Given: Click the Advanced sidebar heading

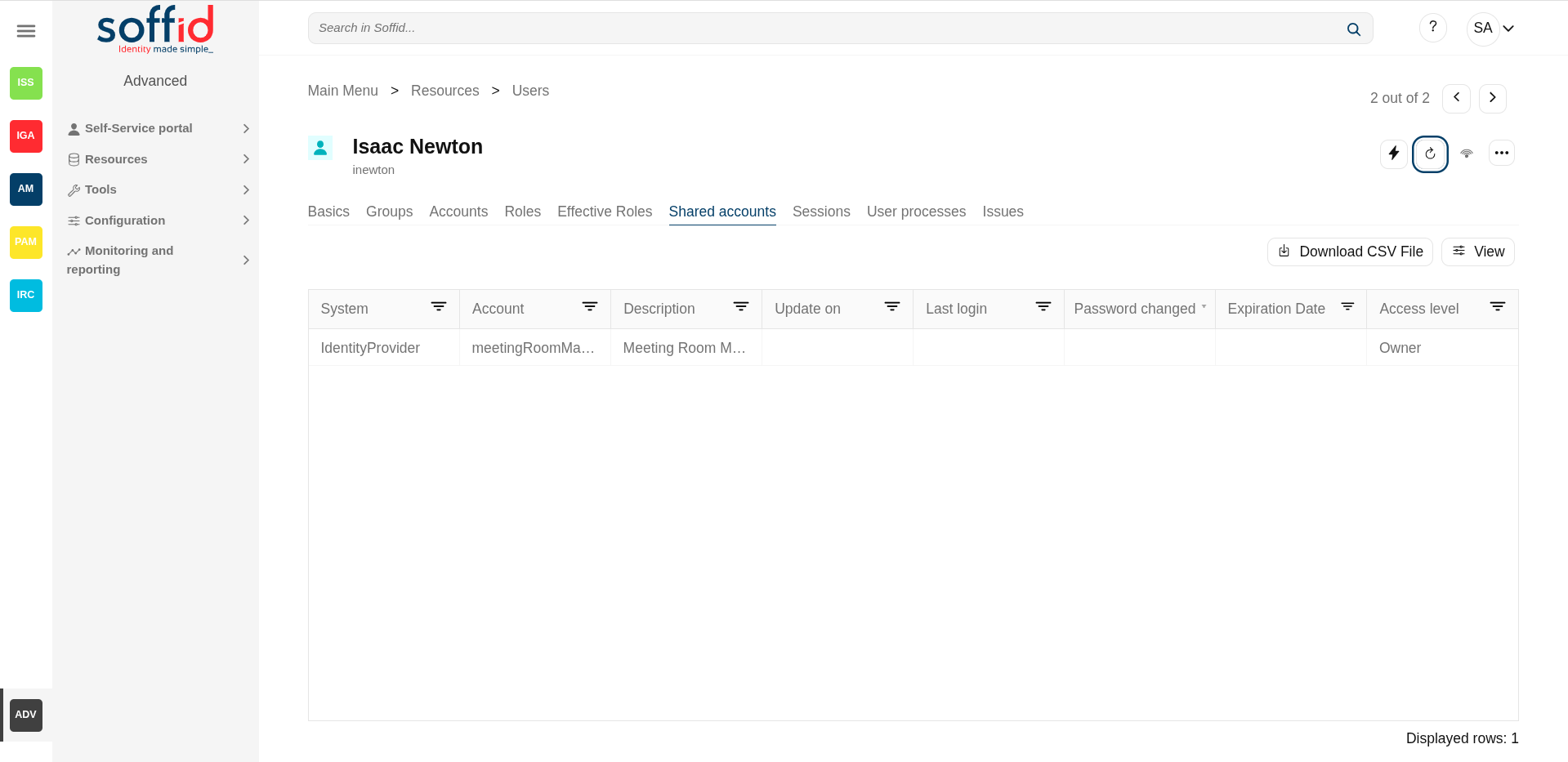Looking at the screenshot, I should (x=155, y=81).
